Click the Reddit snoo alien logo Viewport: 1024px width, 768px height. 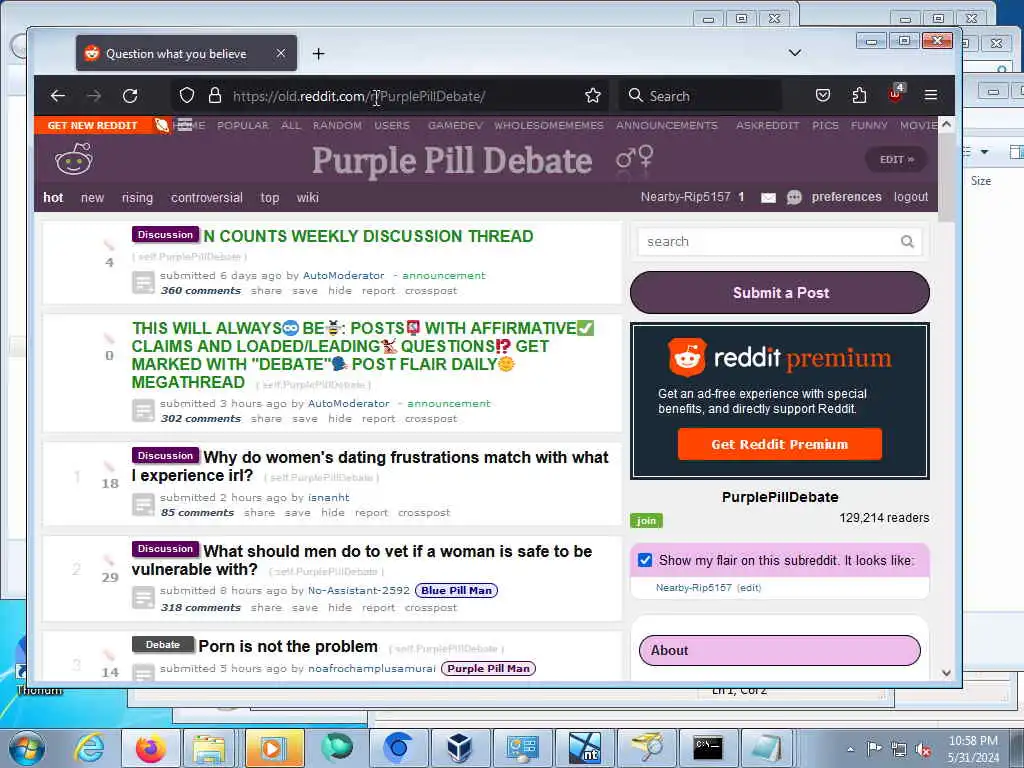74,159
